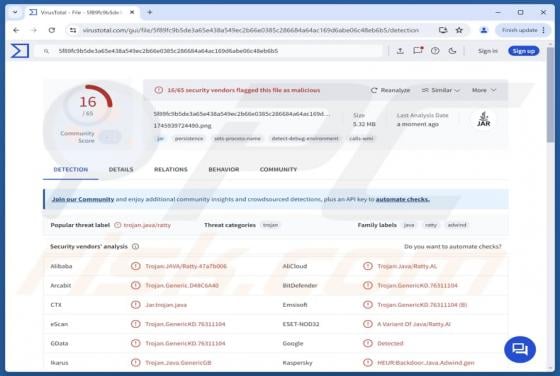Image resolution: width=560 pixels, height=376 pixels.
Task: Click the page vertical scrollbar
Action: coord(550,207)
